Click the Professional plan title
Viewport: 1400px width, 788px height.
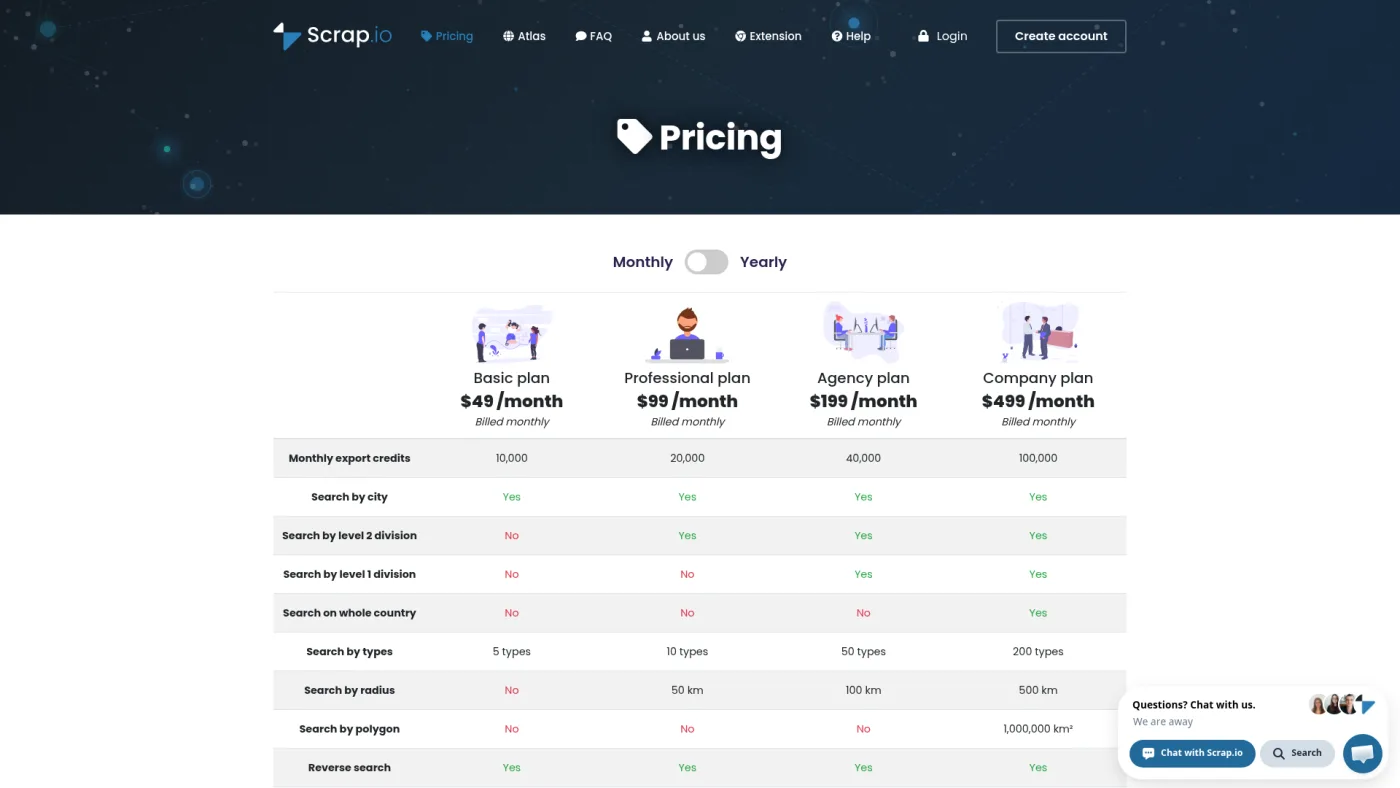[687, 378]
